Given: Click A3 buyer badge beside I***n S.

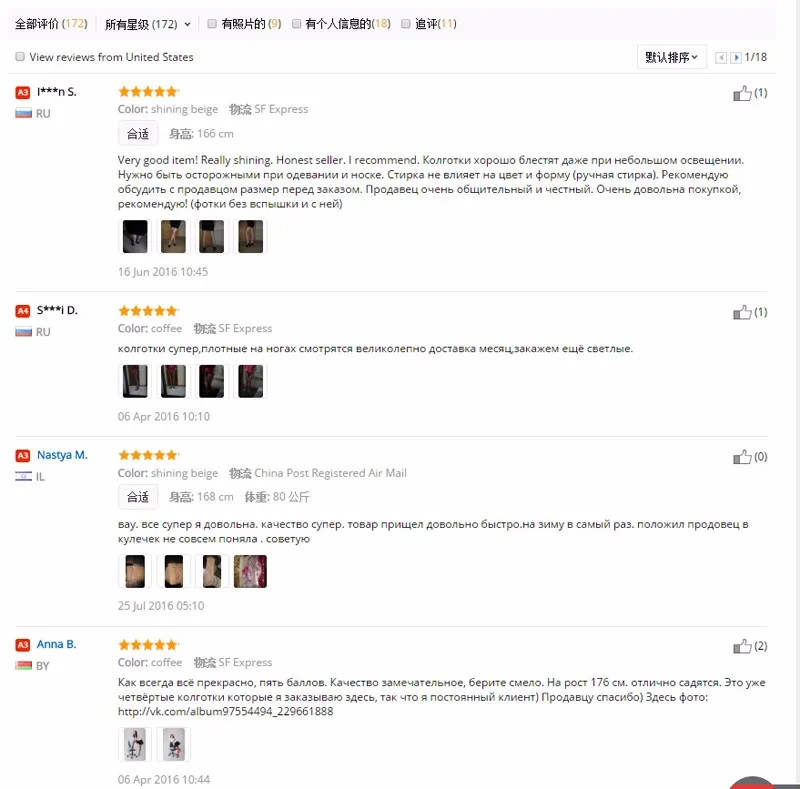Looking at the screenshot, I should pyautogui.click(x=22, y=92).
